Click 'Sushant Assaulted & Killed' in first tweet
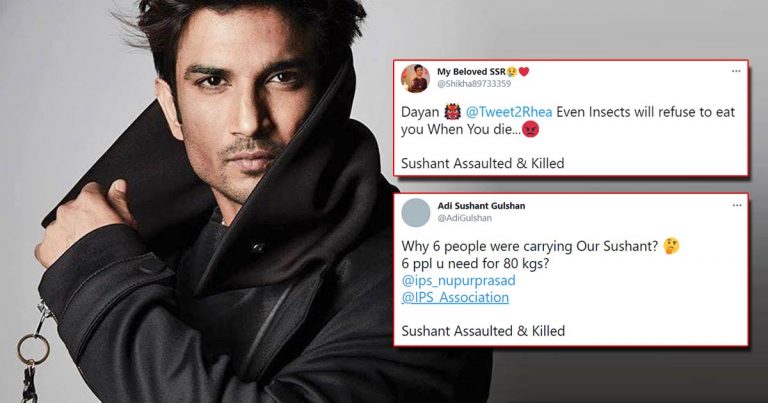Image resolution: width=768 pixels, height=403 pixels. pos(482,163)
